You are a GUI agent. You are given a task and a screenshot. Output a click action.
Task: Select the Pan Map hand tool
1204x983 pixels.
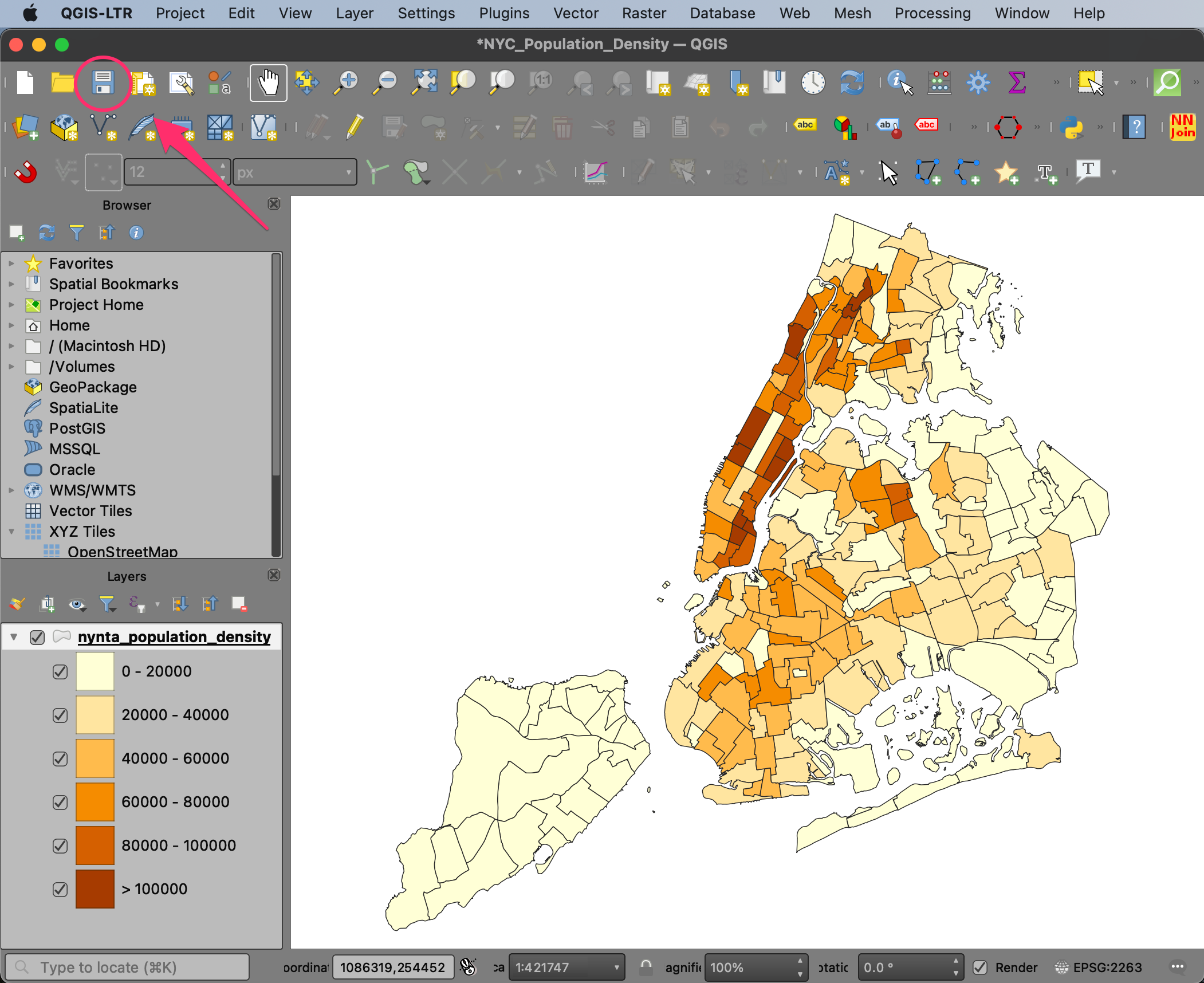269,82
